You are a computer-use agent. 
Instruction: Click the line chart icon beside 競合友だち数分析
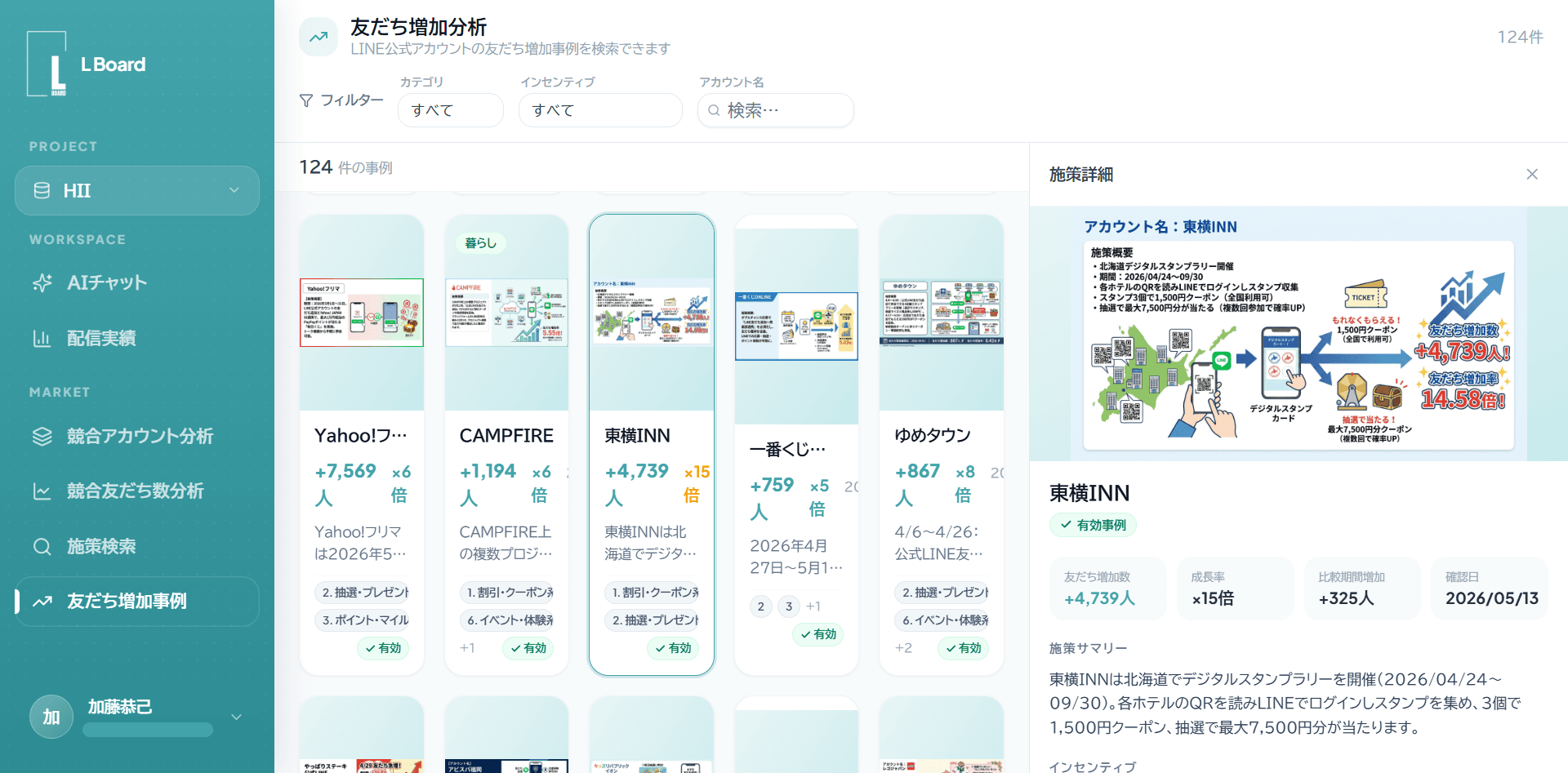coord(42,491)
